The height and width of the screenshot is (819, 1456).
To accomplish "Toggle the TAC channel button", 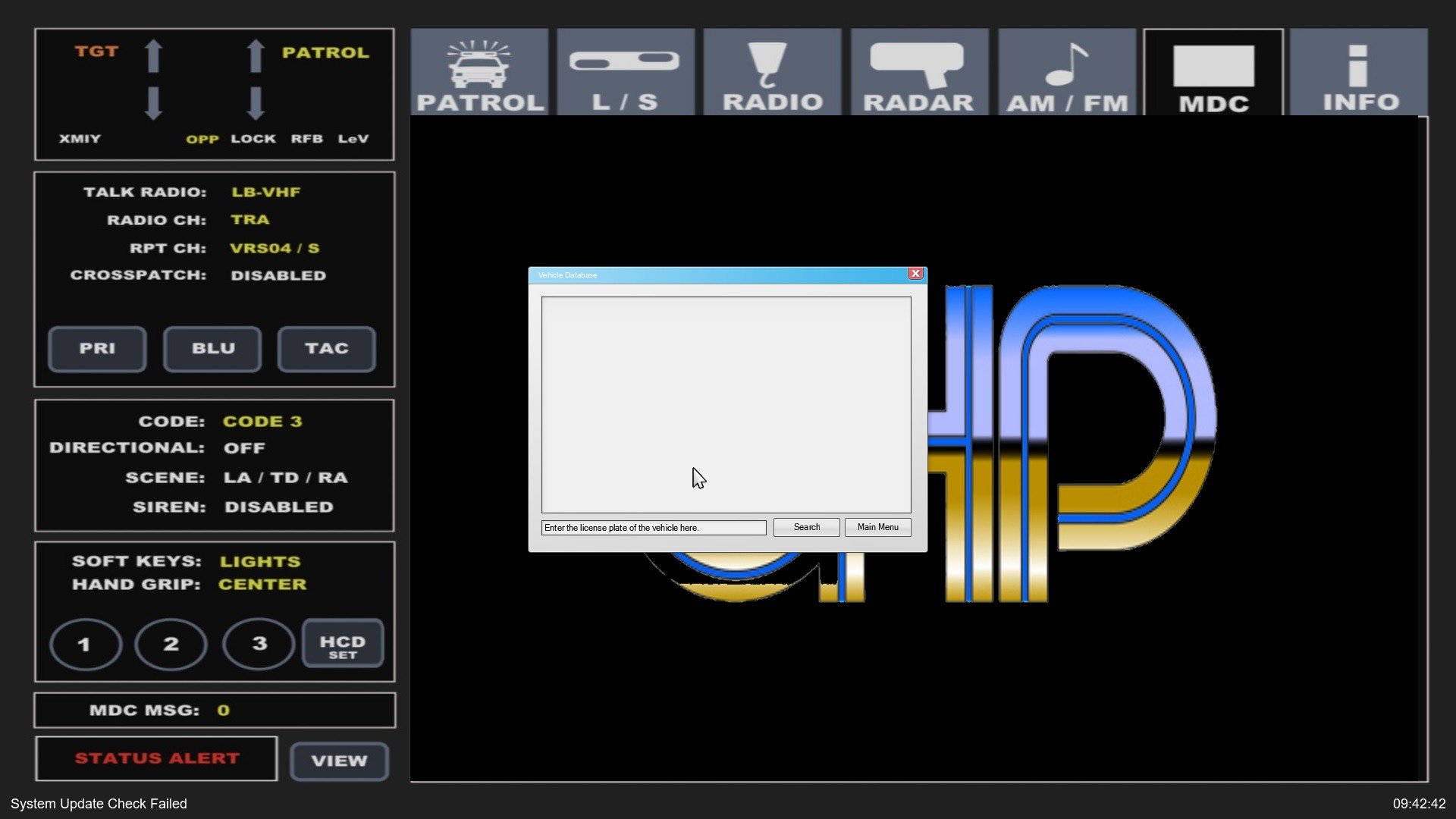I will [x=326, y=349].
